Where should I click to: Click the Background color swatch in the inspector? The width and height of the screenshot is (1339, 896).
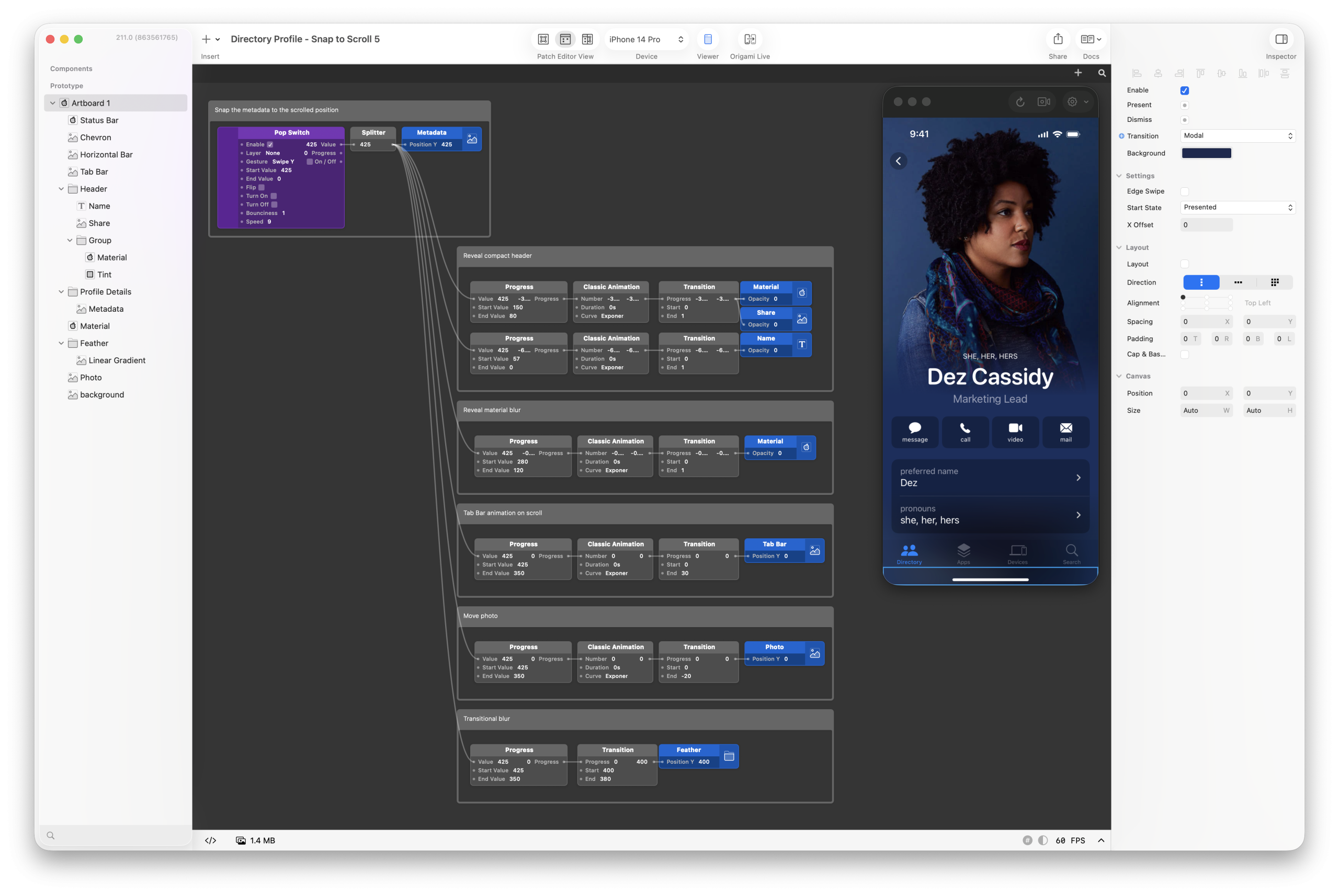pyautogui.click(x=1206, y=153)
